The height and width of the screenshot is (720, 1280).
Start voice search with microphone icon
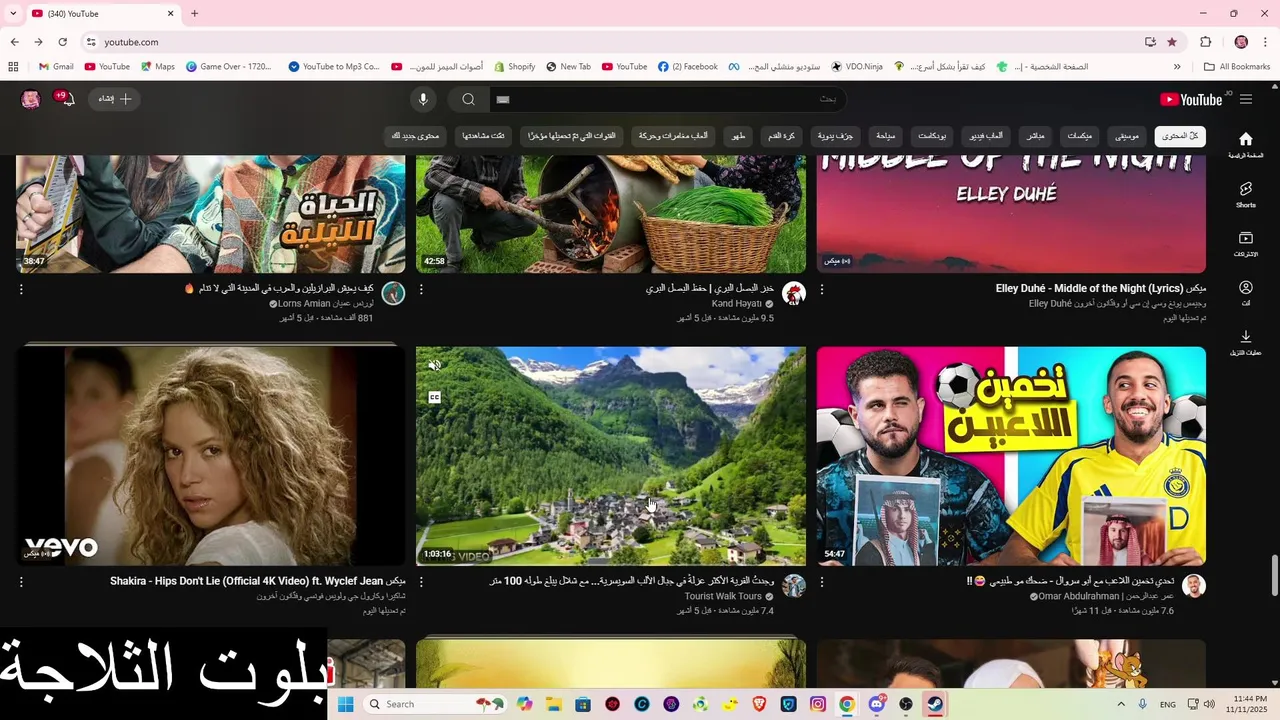(423, 99)
